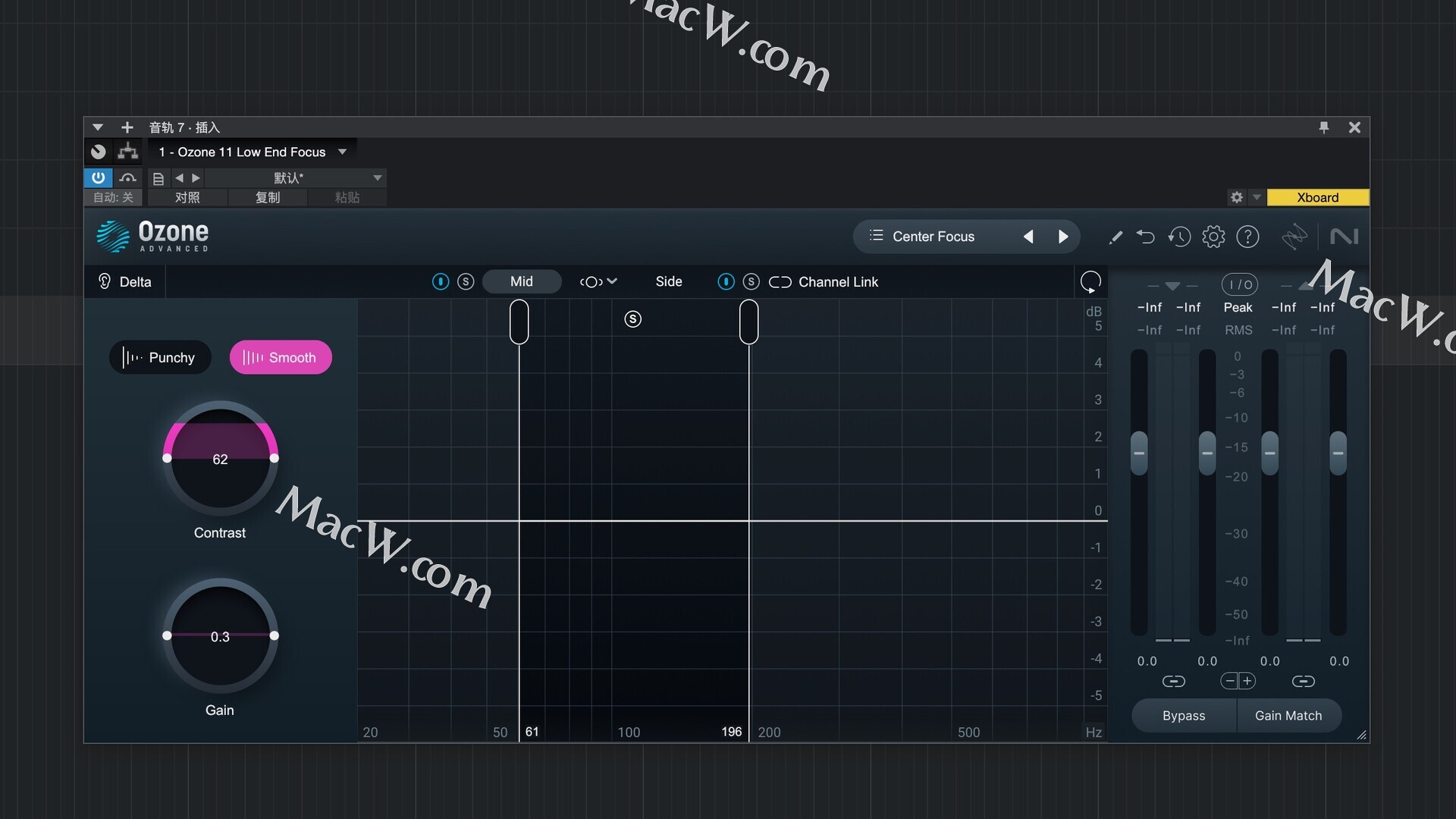Click the 对照 compare button
This screenshot has height=819, width=1456.
[x=187, y=197]
